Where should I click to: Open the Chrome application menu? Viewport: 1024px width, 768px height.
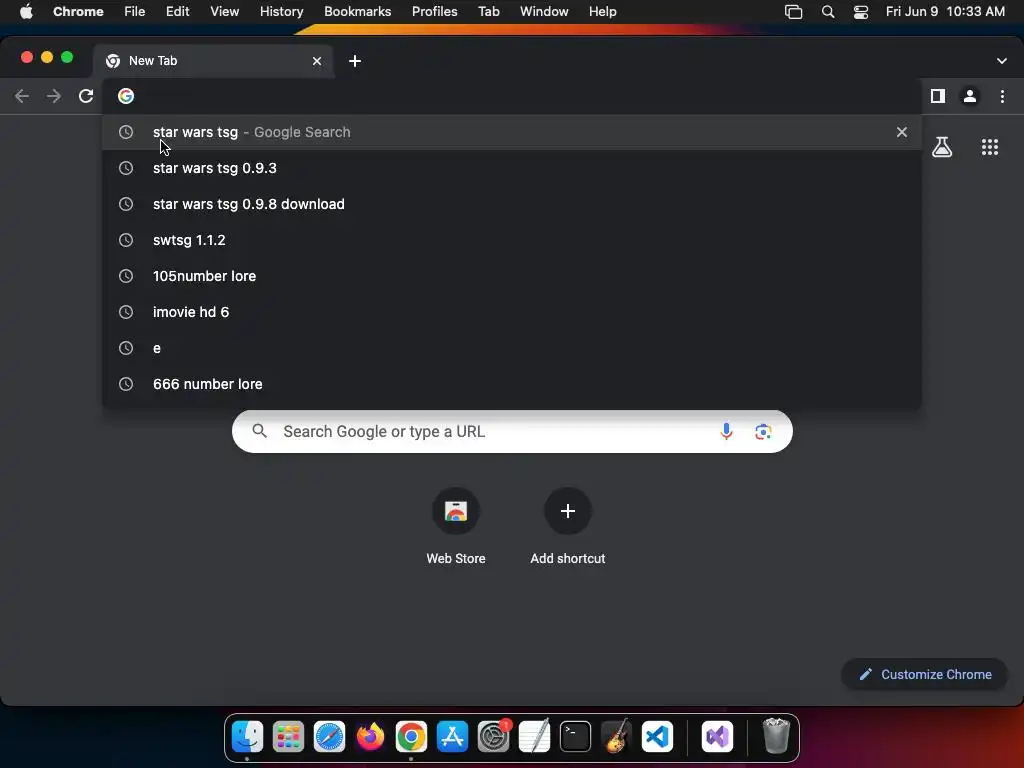click(x=78, y=12)
